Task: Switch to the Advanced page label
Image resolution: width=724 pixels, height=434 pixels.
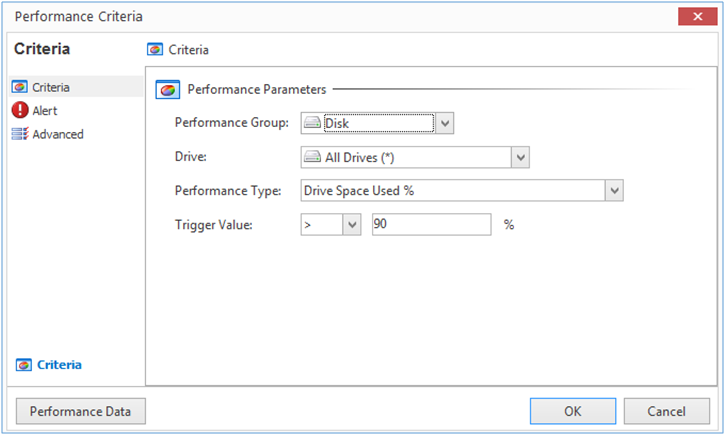Action: [58, 134]
